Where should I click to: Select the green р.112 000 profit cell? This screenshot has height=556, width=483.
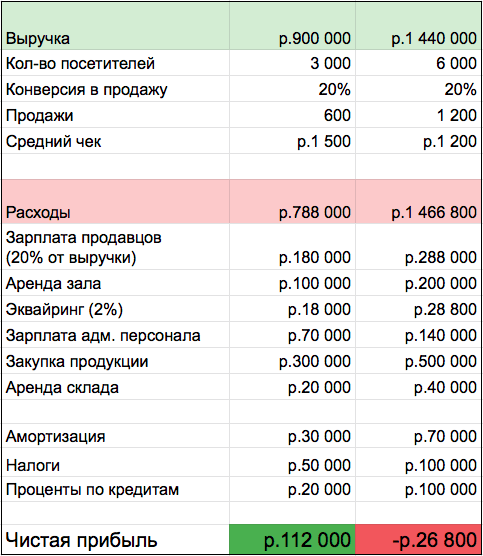[292, 539]
